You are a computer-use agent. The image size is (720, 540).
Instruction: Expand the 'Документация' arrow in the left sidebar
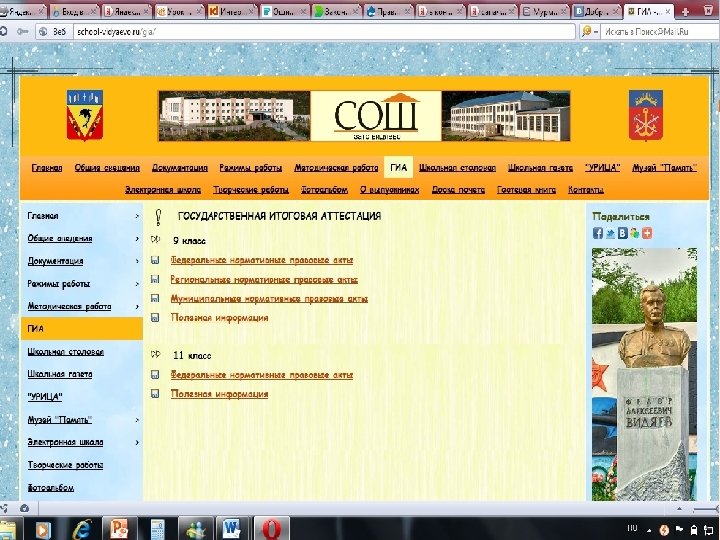(137, 261)
